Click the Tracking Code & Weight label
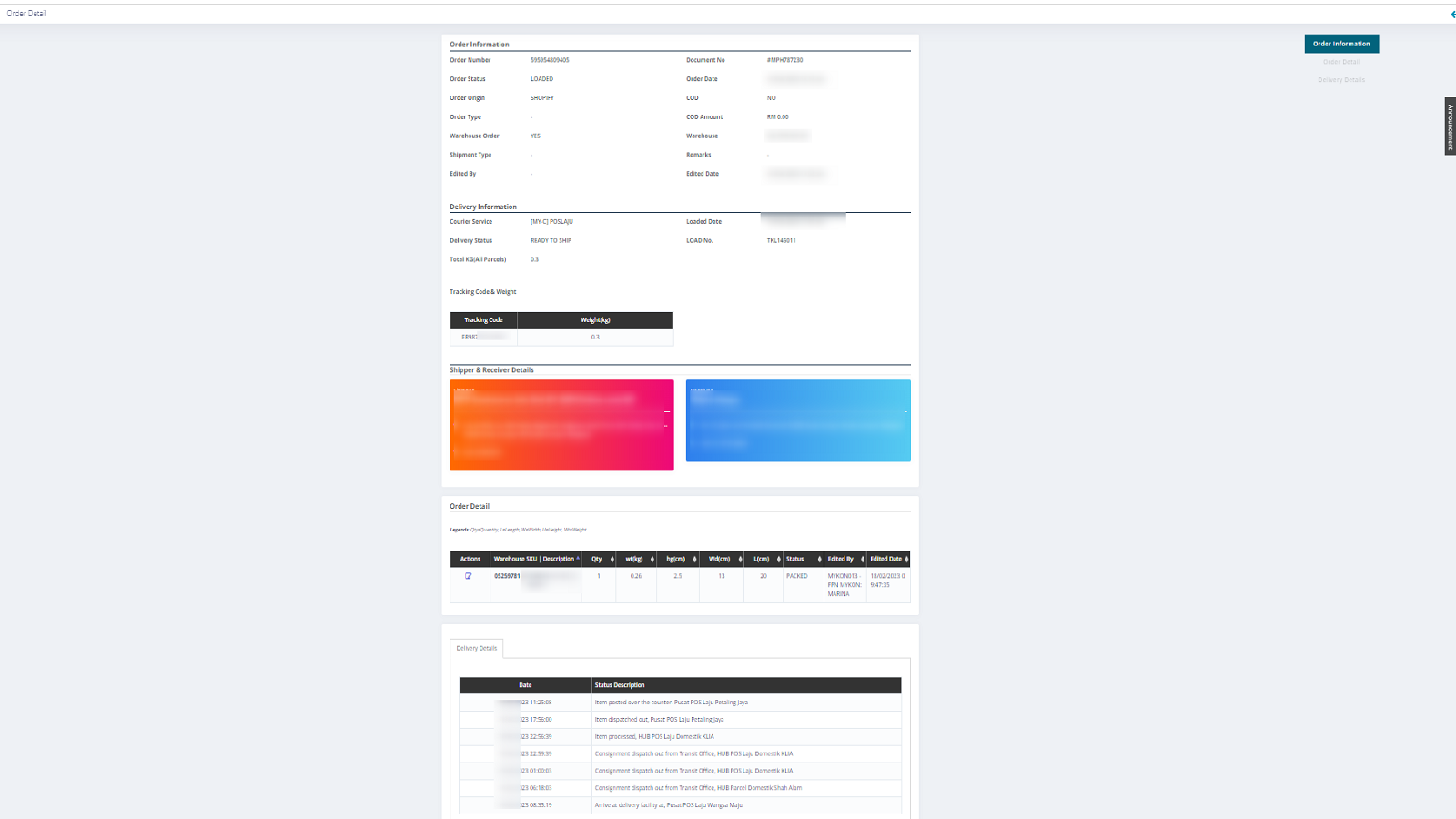This screenshot has height=819, width=1456. pyautogui.click(x=482, y=292)
